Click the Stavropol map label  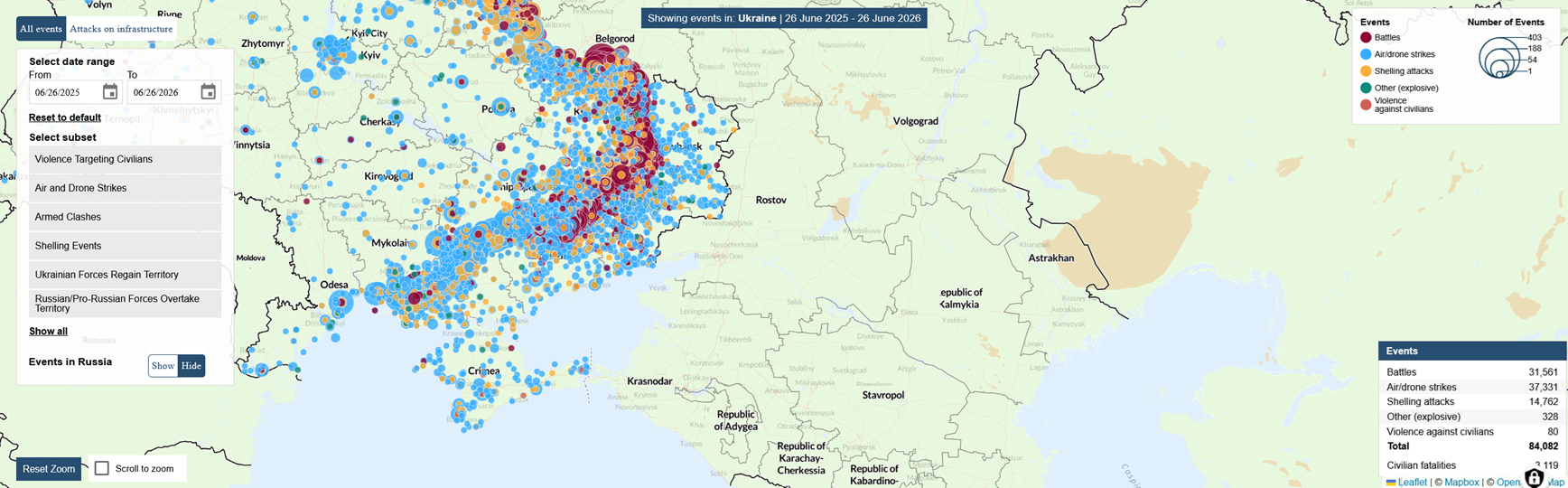882,395
